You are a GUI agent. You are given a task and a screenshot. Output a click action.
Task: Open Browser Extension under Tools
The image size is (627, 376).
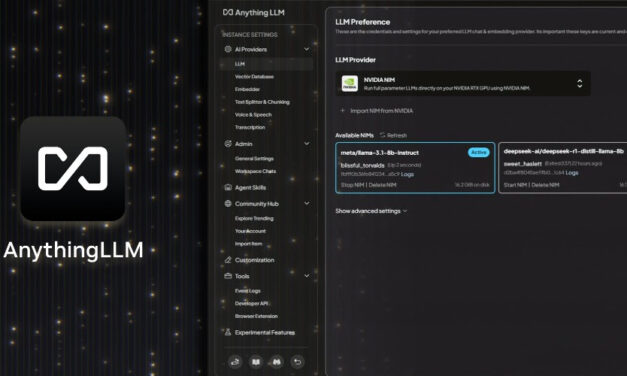[256, 316]
